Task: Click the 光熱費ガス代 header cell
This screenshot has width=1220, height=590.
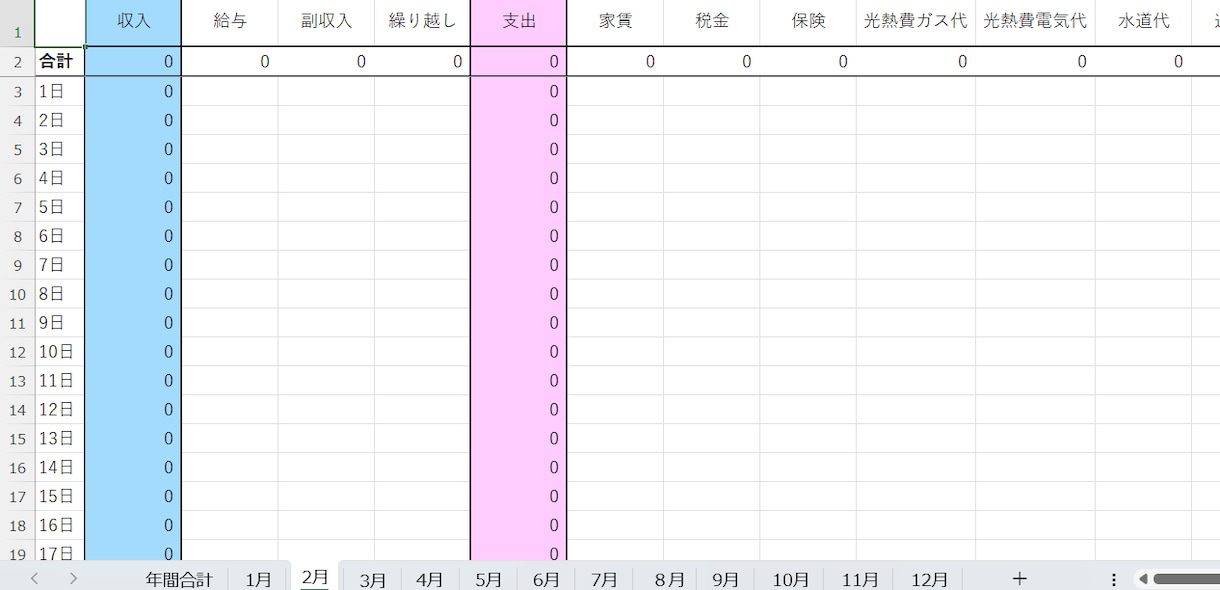Action: 916,23
